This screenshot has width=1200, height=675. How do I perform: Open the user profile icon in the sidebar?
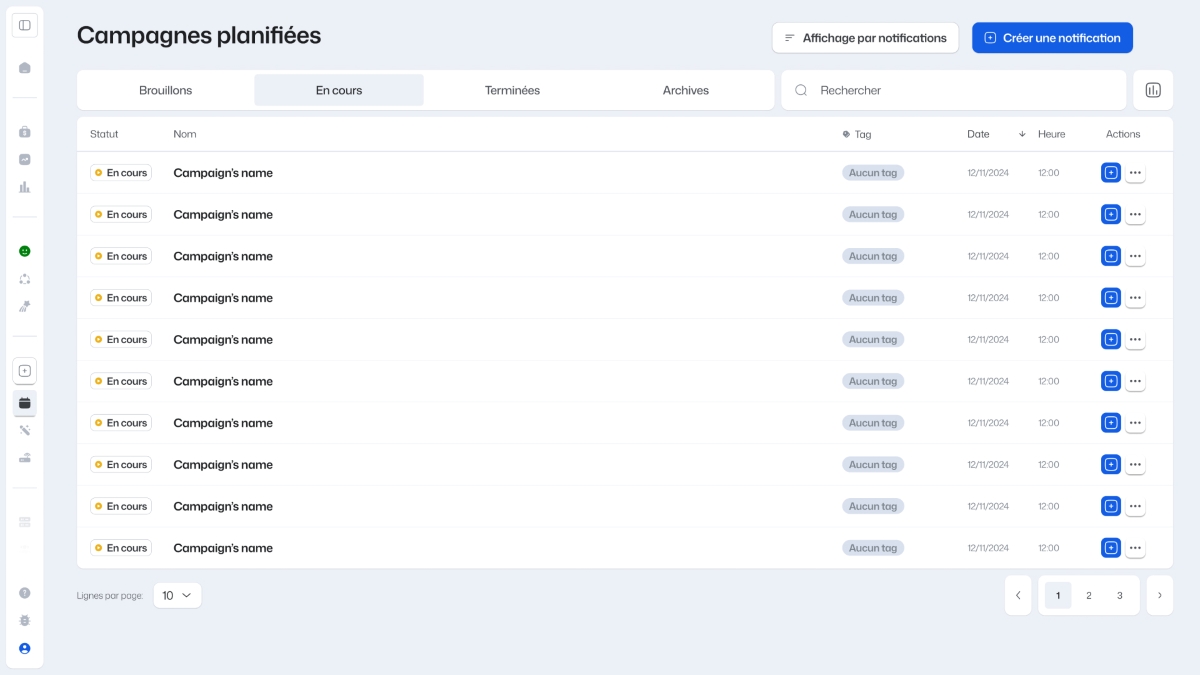coord(25,648)
